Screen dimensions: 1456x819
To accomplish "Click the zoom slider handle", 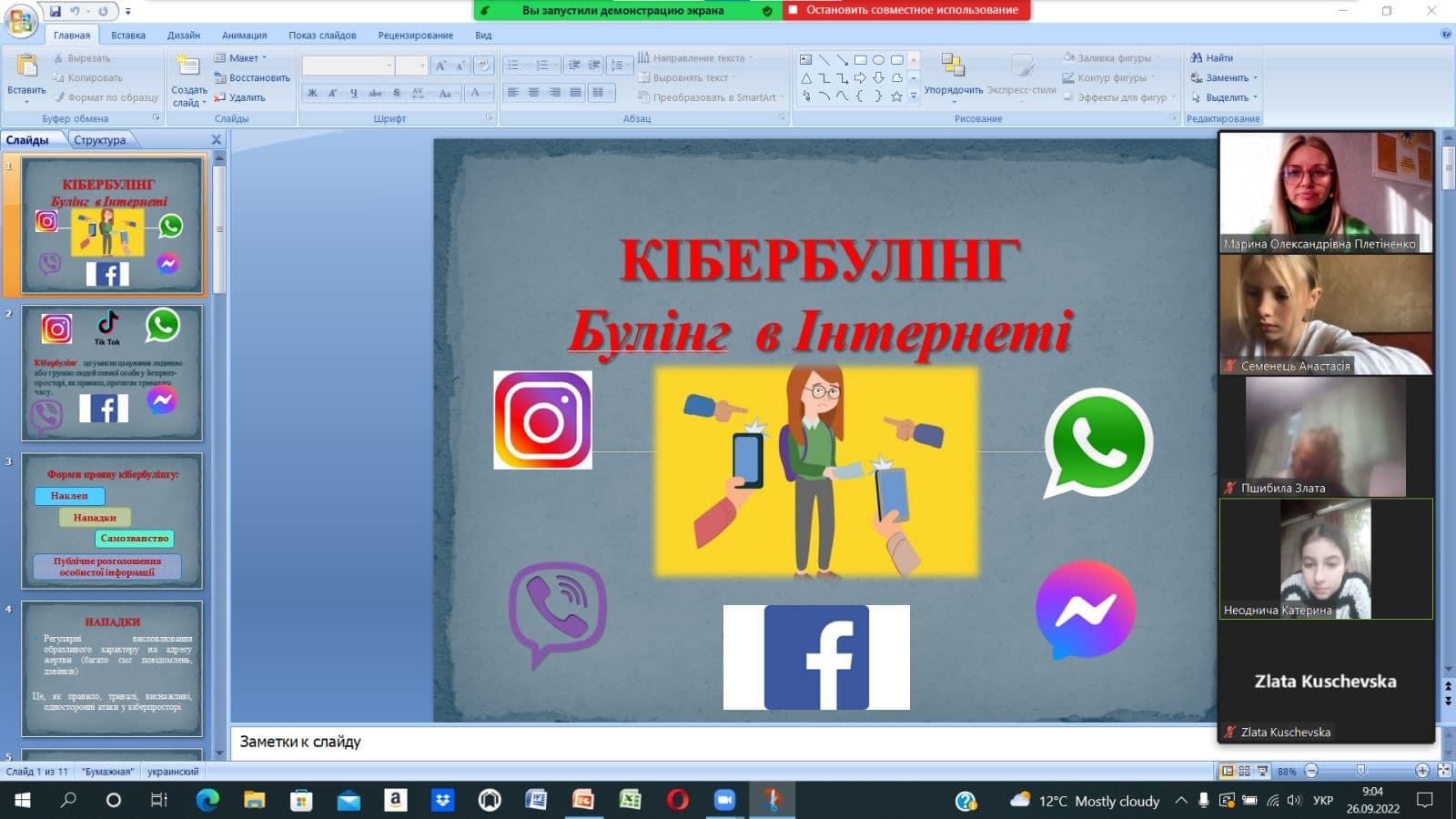I will [1360, 771].
